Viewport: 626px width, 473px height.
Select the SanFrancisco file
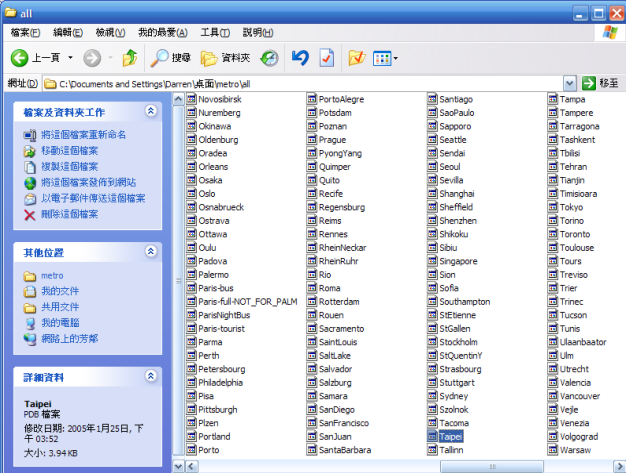pyautogui.click(x=338, y=423)
